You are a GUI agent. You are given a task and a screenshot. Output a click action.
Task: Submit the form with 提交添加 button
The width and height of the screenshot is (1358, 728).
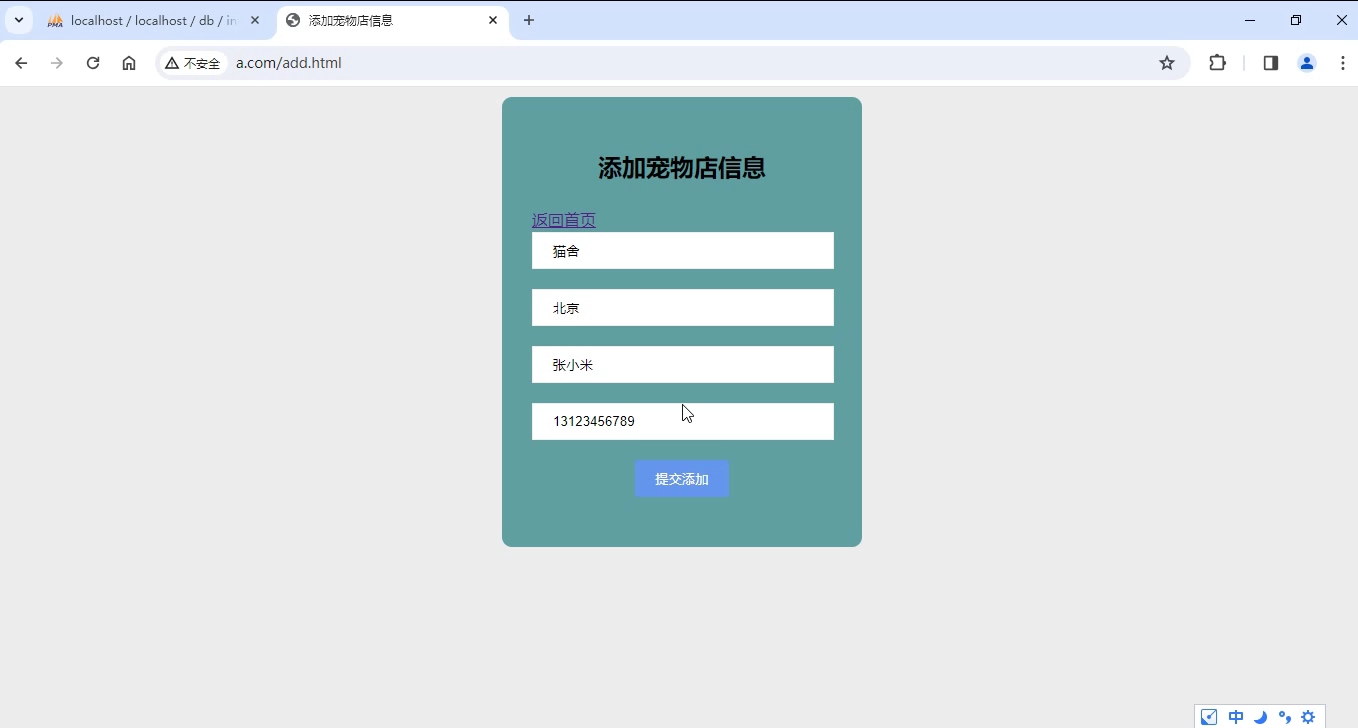[x=682, y=479]
